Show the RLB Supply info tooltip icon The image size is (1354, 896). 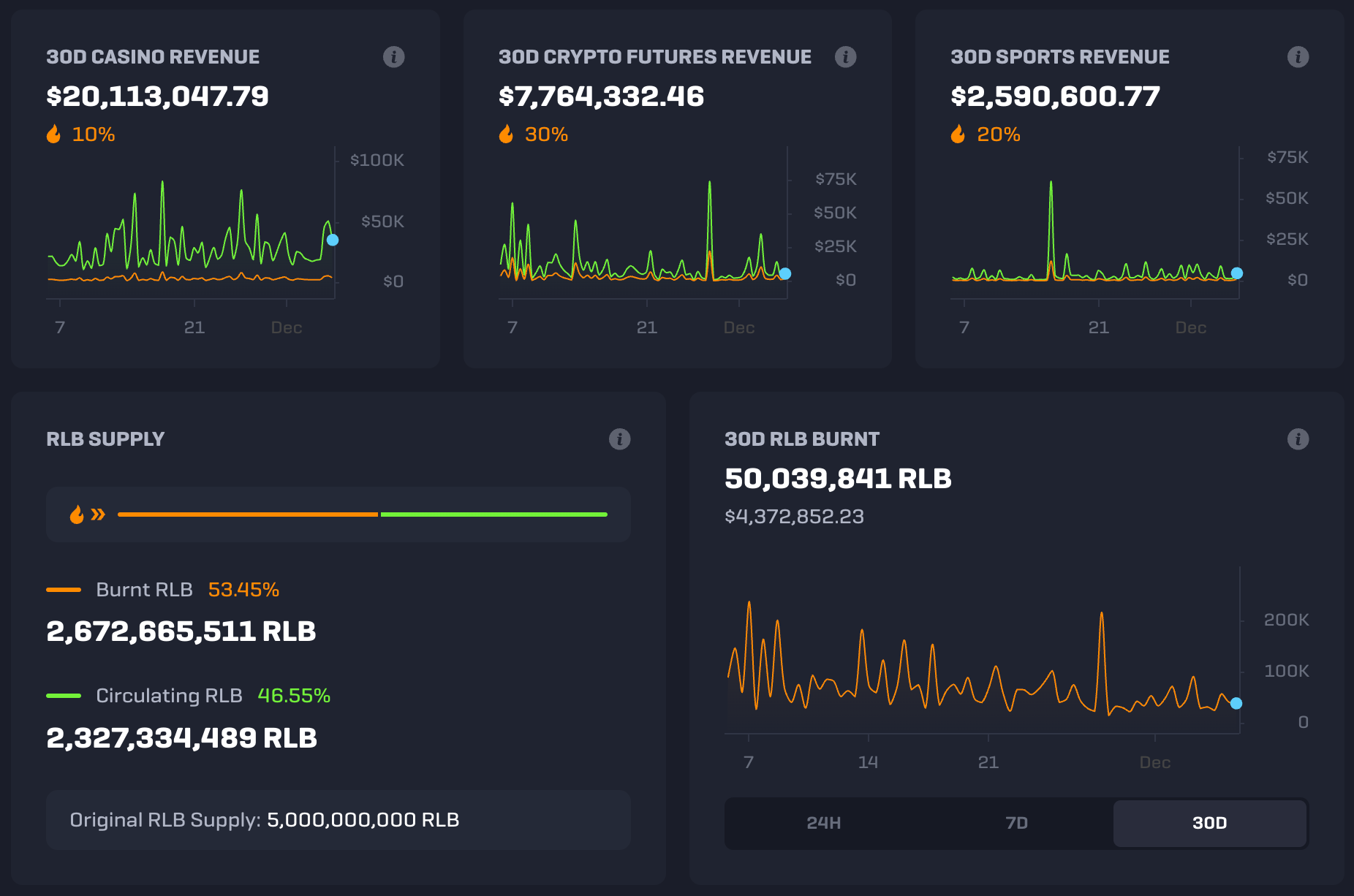coord(619,439)
